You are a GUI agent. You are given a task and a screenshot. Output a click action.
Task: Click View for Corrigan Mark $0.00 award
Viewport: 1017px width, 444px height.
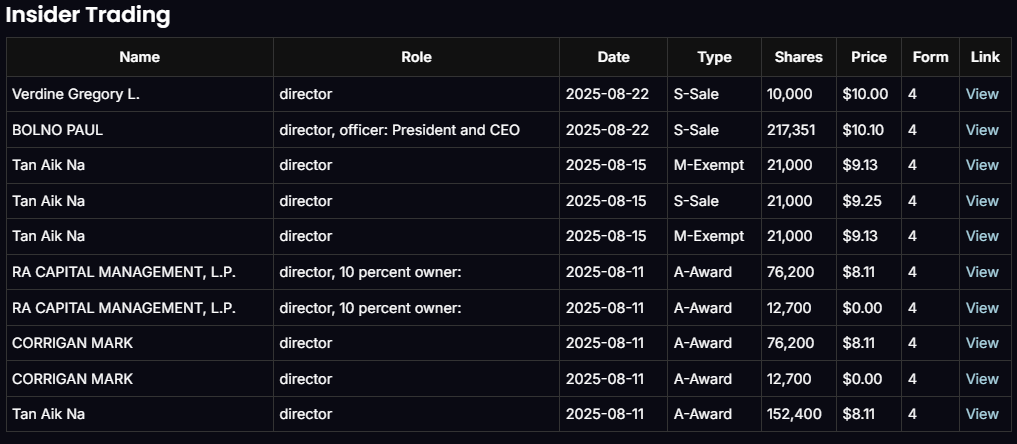(982, 379)
